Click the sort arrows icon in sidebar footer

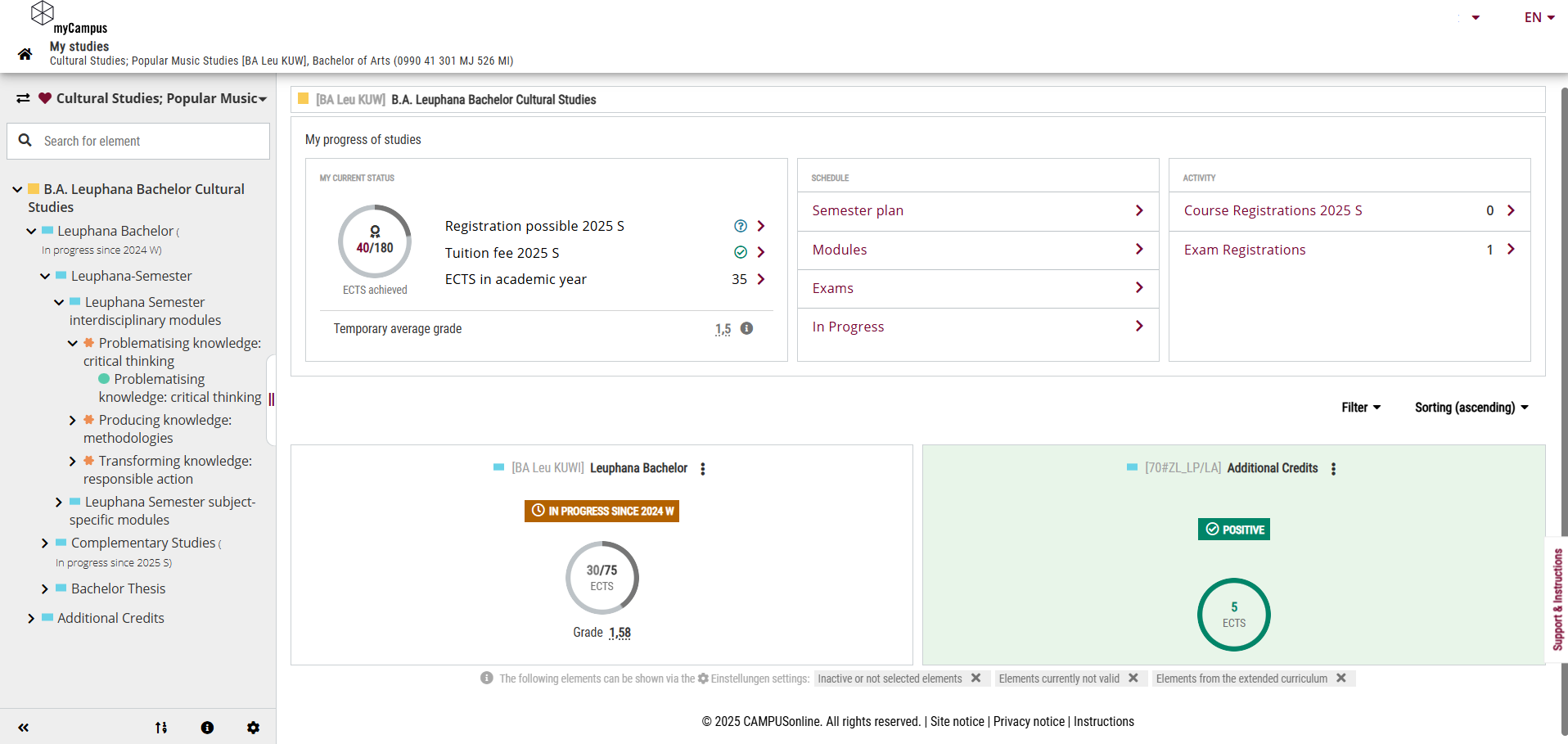point(161,728)
